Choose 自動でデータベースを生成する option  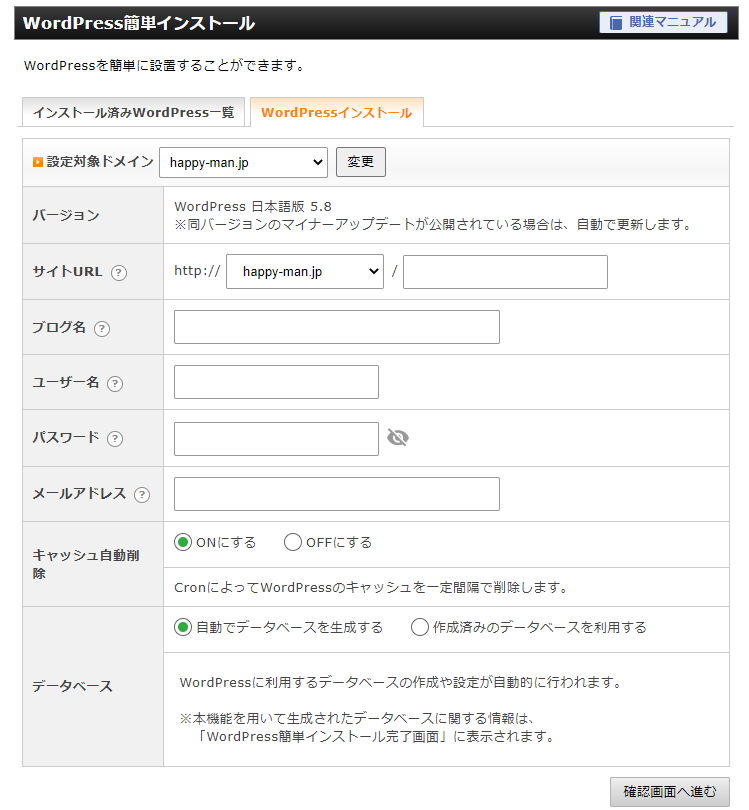click(x=183, y=628)
